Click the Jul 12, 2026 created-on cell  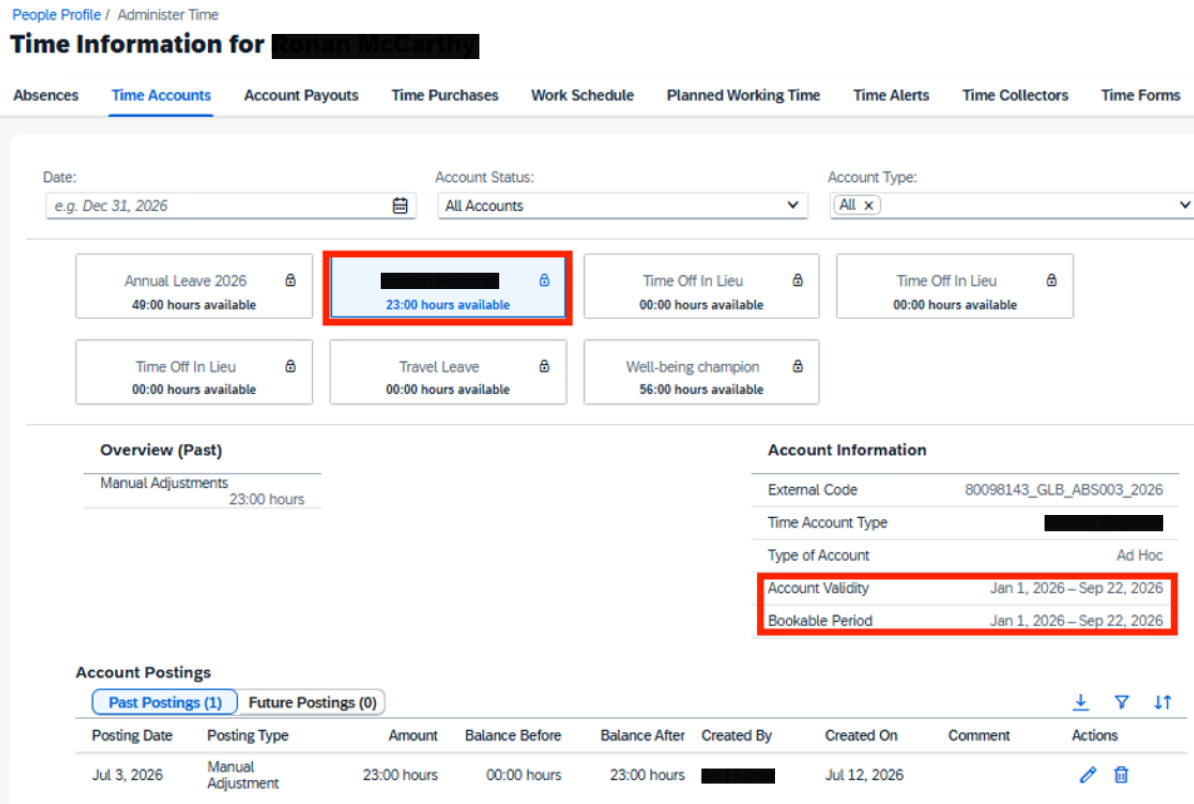[864, 775]
